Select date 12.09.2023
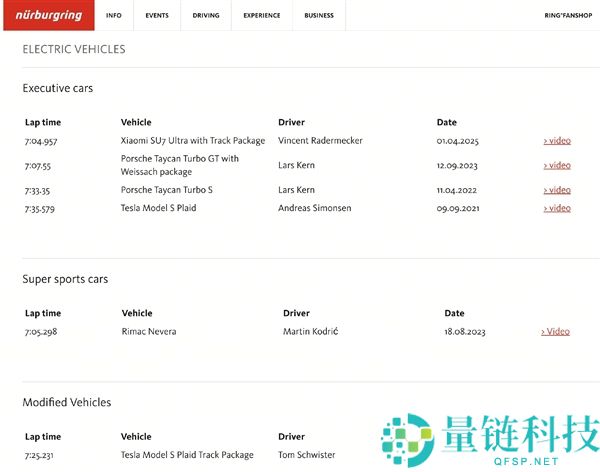 (x=457, y=166)
